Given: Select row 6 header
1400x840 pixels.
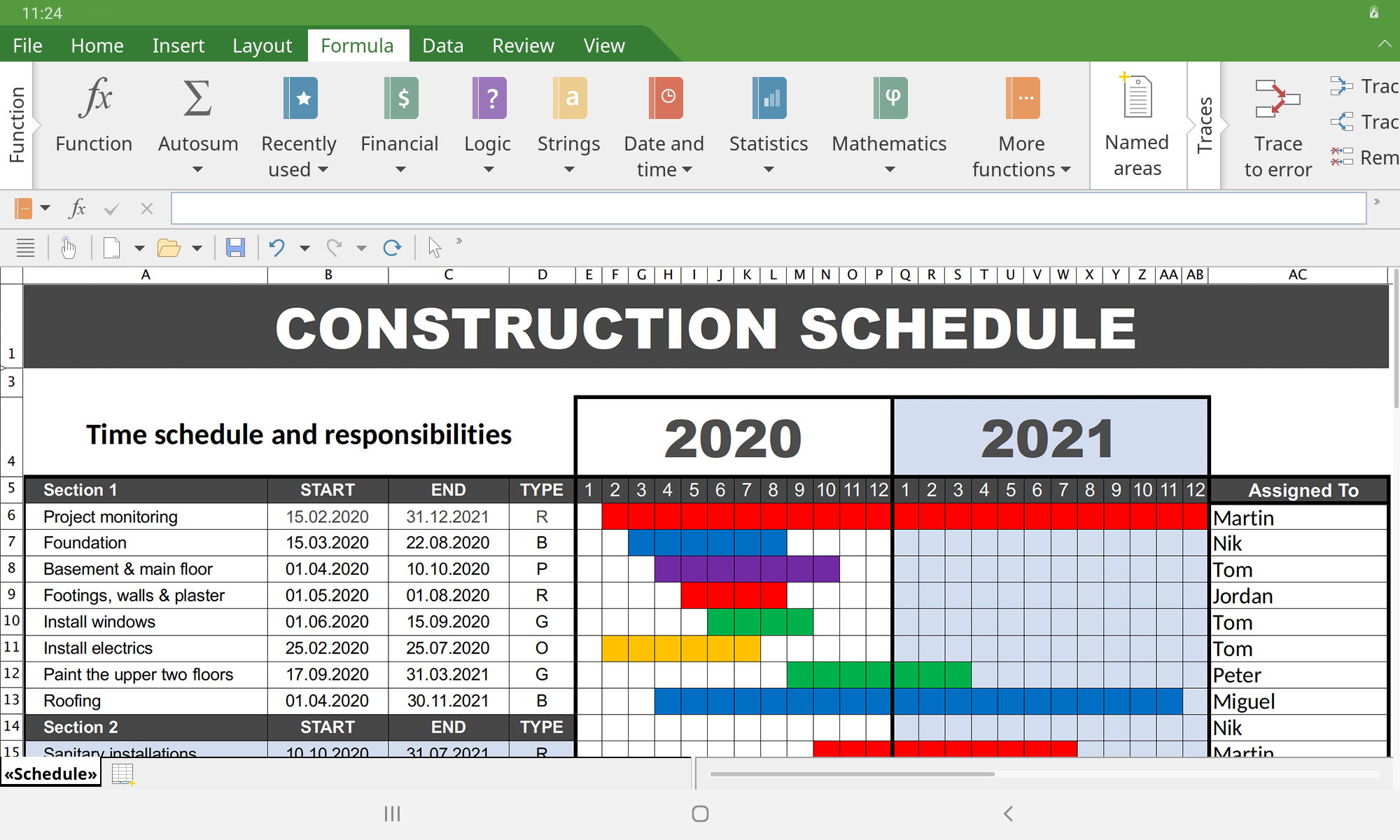Looking at the screenshot, I should [11, 515].
